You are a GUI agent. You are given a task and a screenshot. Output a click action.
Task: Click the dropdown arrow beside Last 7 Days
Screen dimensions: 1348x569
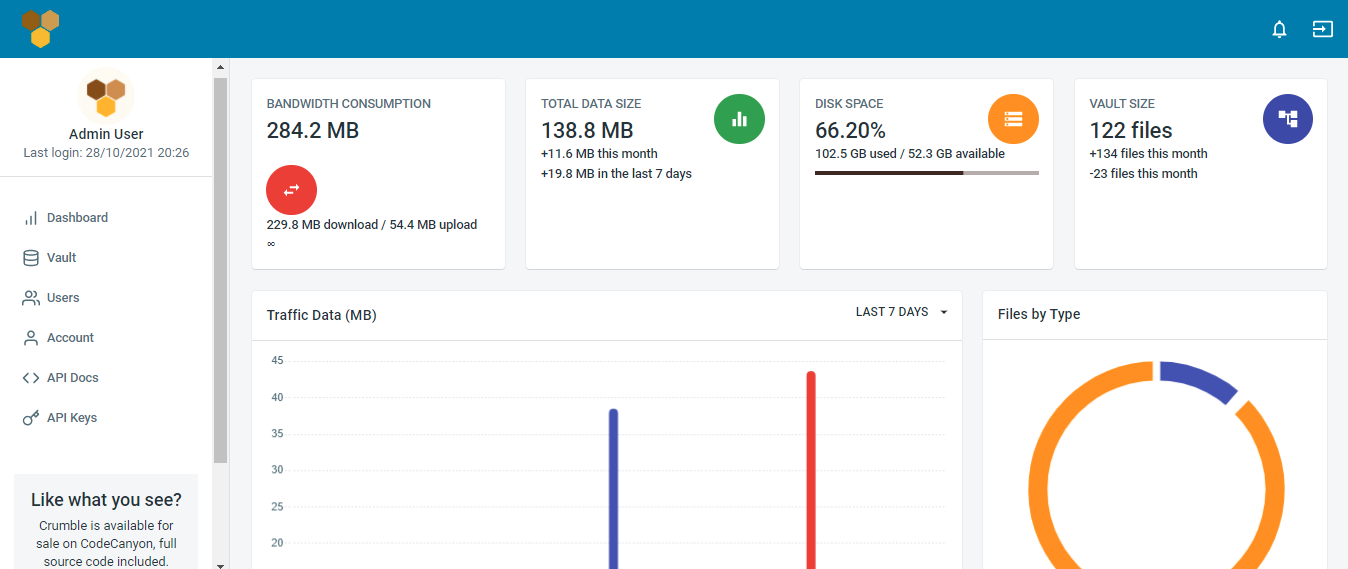pyautogui.click(x=943, y=312)
